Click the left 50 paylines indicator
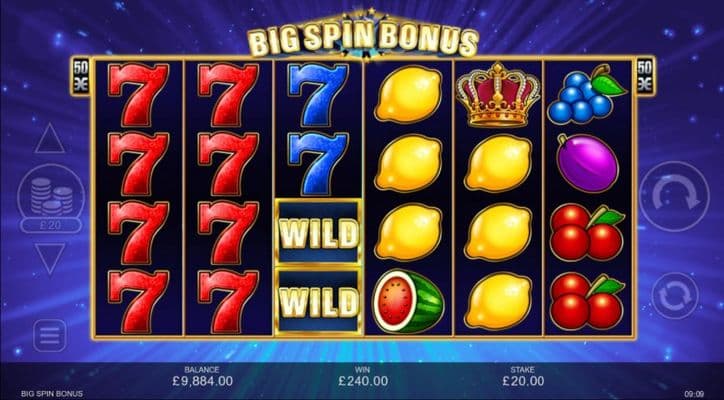The width and height of the screenshot is (724, 400). (x=81, y=76)
